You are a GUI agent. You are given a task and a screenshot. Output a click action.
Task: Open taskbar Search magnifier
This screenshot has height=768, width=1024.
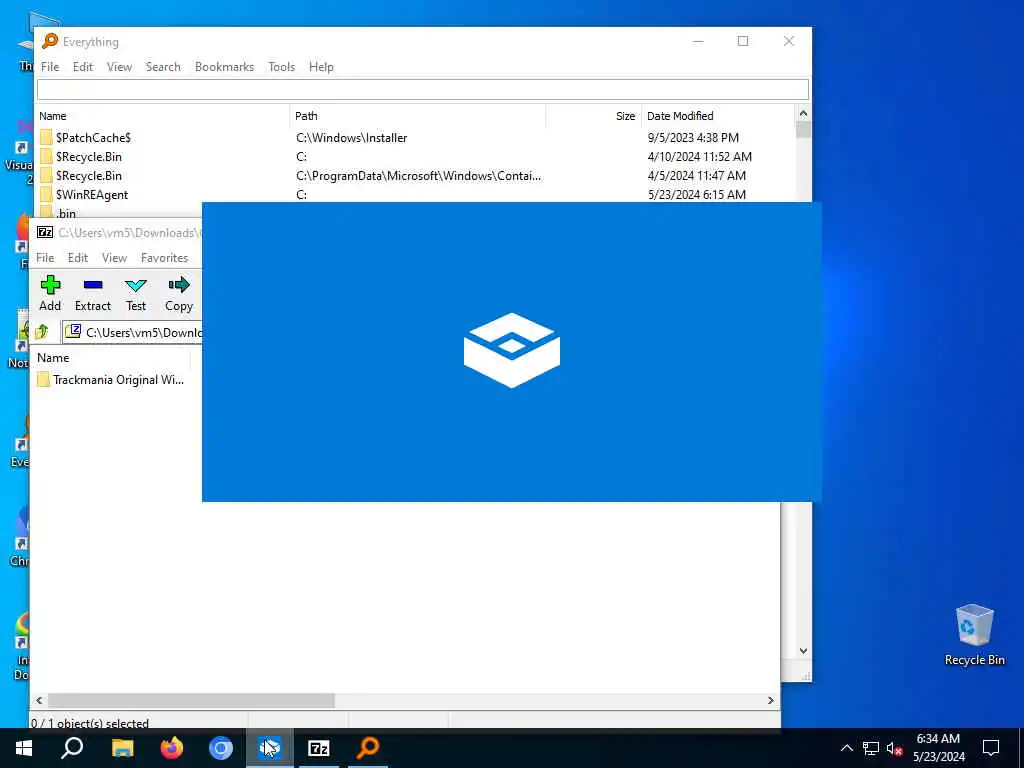72,748
